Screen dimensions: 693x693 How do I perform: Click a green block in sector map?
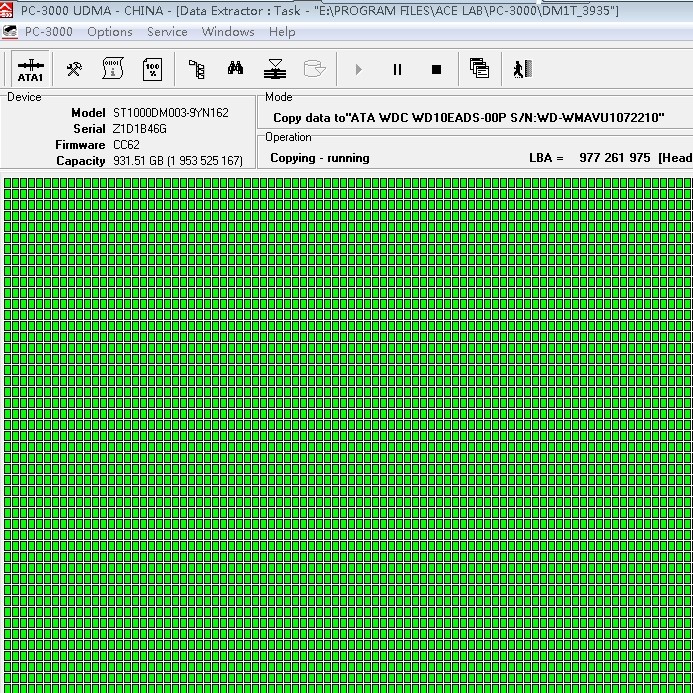click(346, 430)
